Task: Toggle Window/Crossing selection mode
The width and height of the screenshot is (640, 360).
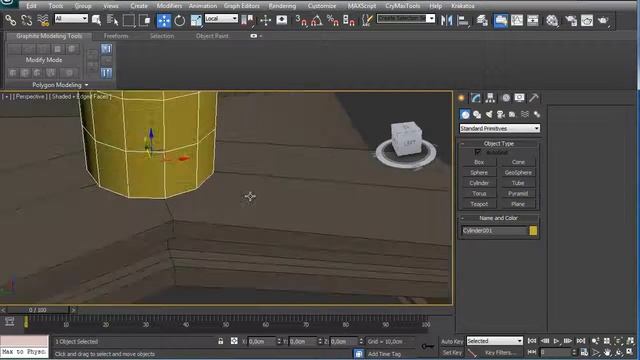Action: click(x=144, y=20)
